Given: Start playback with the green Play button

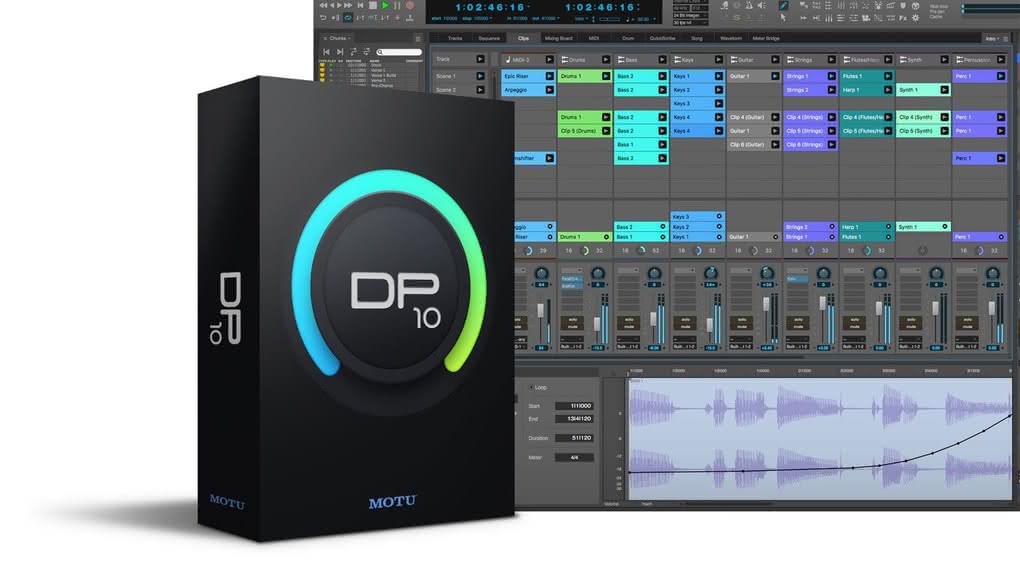Looking at the screenshot, I should tap(385, 5).
